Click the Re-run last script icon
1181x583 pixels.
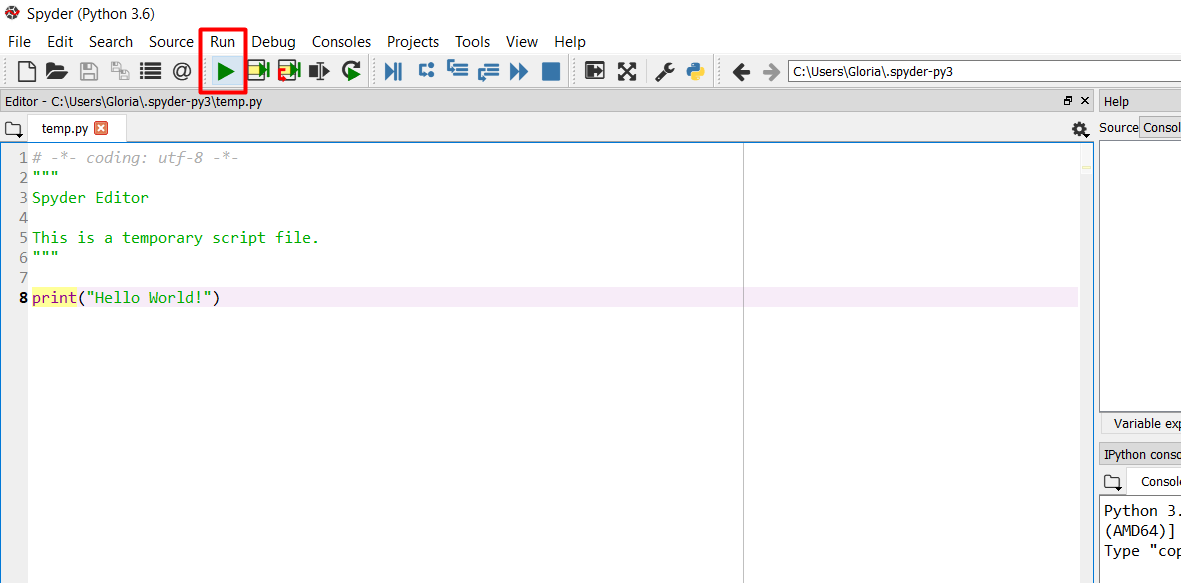(351, 71)
